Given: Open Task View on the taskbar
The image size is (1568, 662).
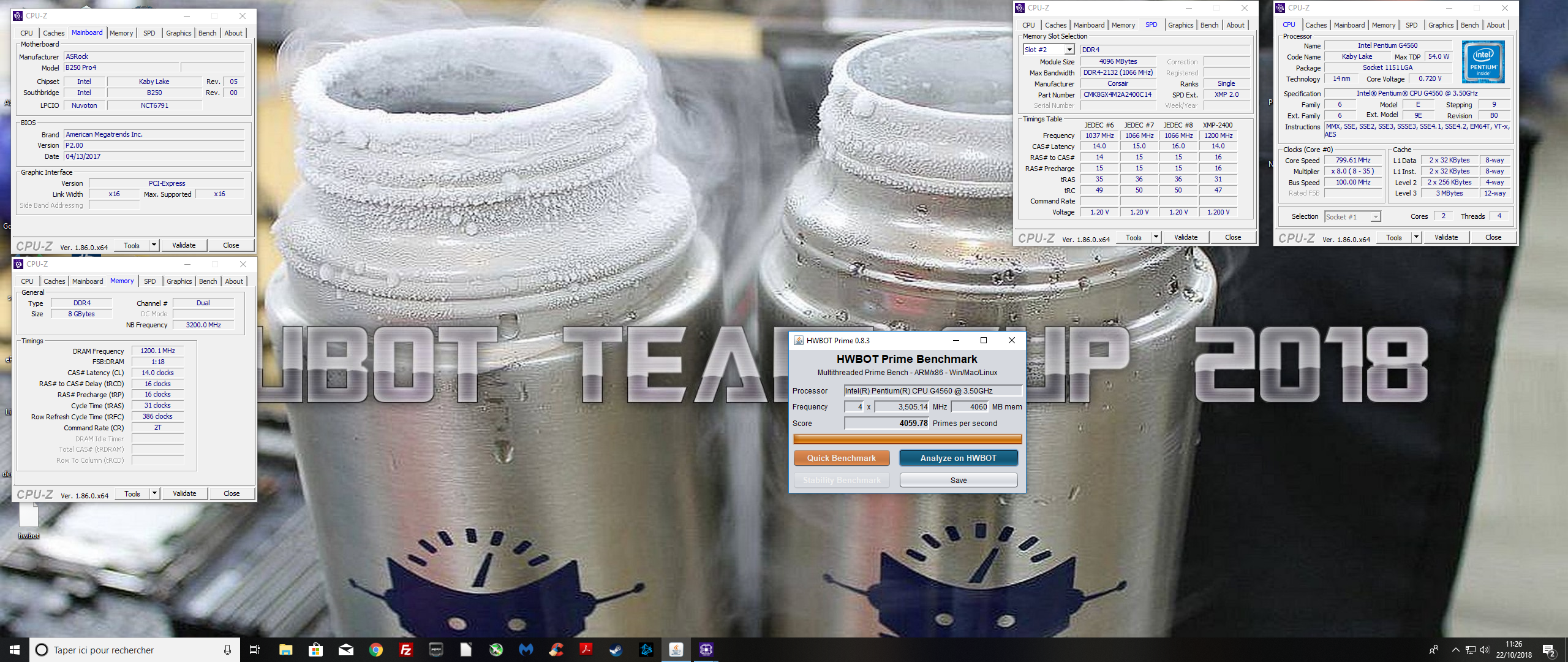Looking at the screenshot, I should click(255, 650).
